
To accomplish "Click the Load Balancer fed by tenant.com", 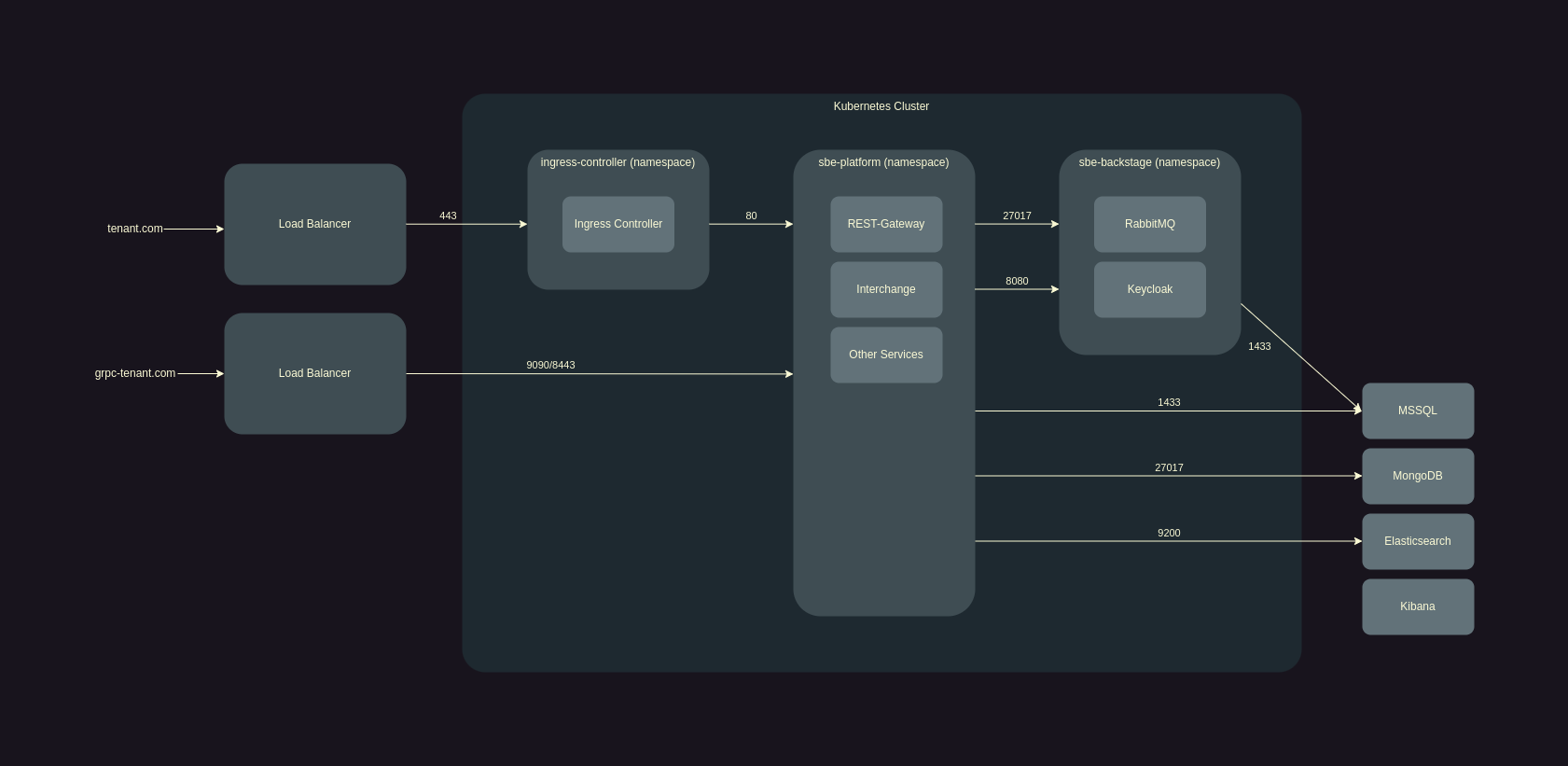I will tap(314, 224).
